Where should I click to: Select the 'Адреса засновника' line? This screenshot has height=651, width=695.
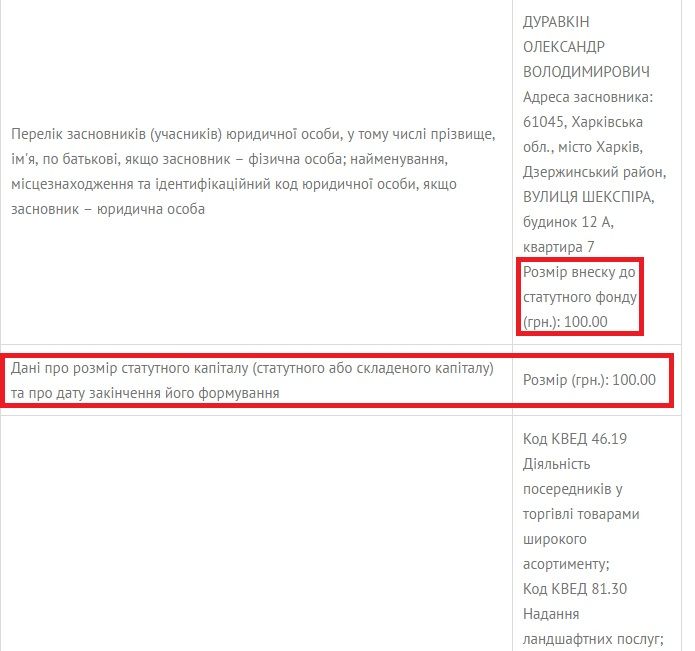588,97
